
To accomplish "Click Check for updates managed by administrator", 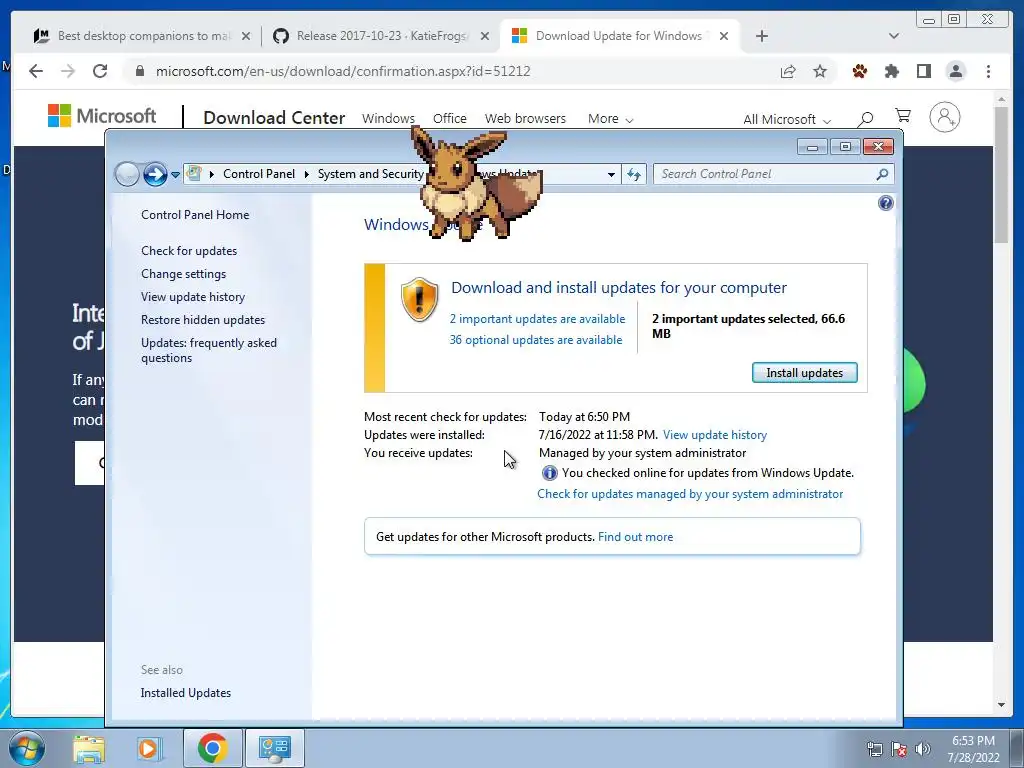I will pyautogui.click(x=690, y=494).
